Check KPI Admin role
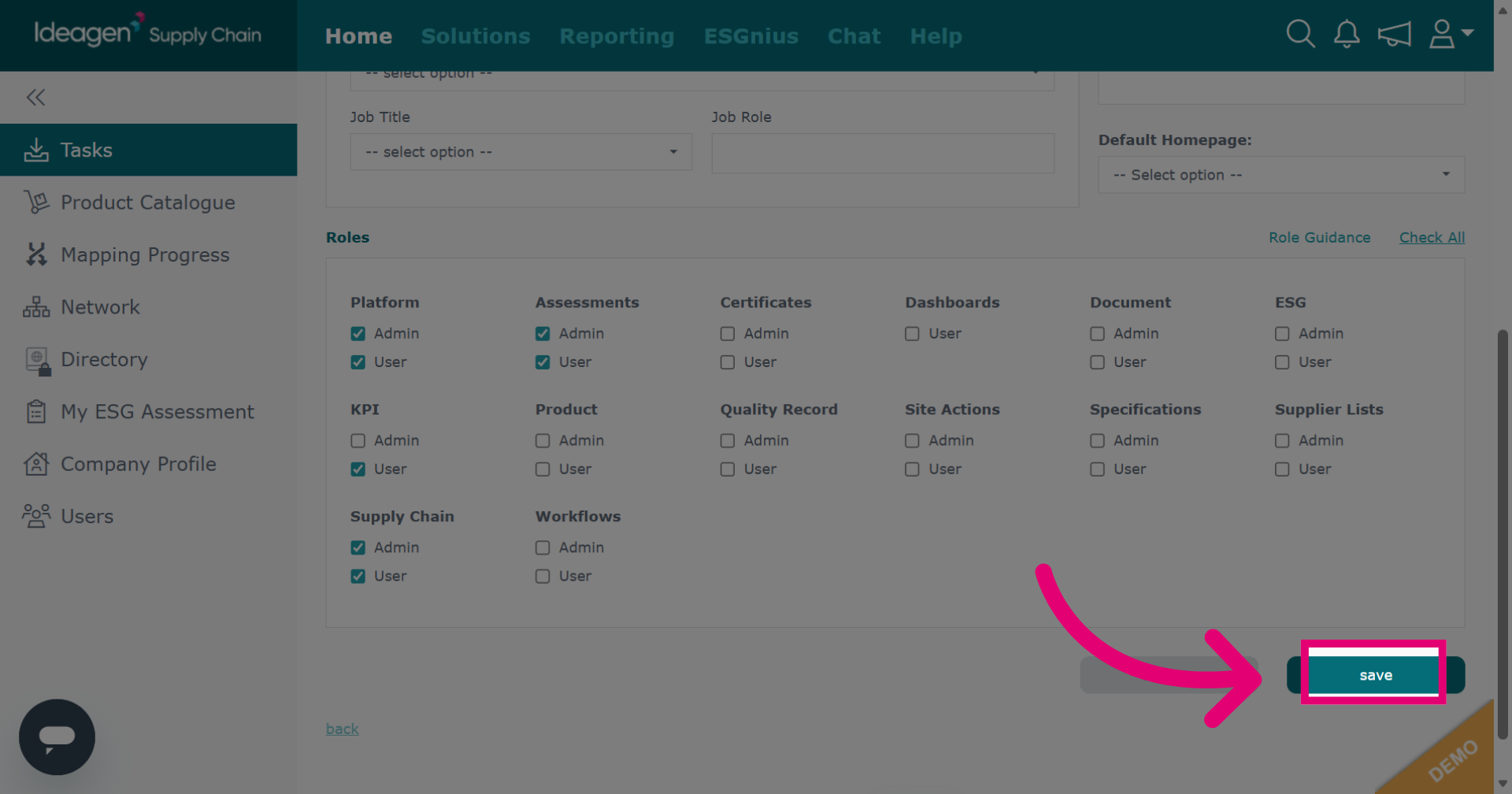The image size is (1512, 794). (x=358, y=441)
